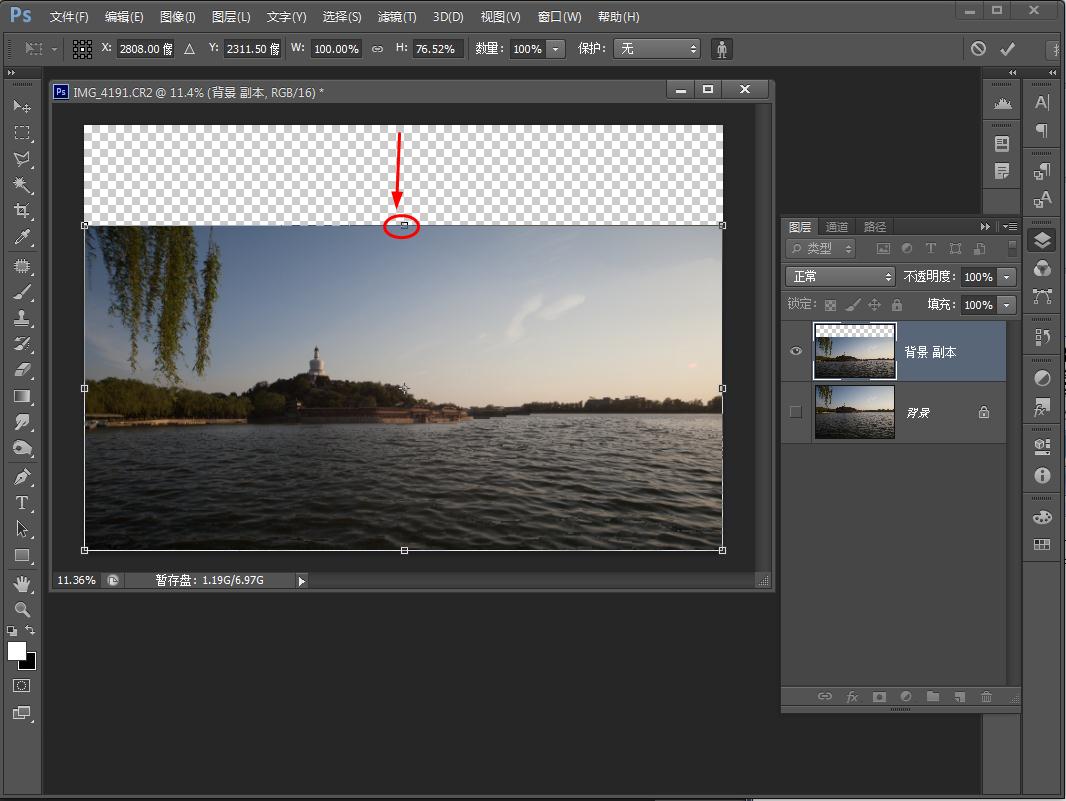
Task: Switch to the 通道 tab
Action: click(837, 227)
